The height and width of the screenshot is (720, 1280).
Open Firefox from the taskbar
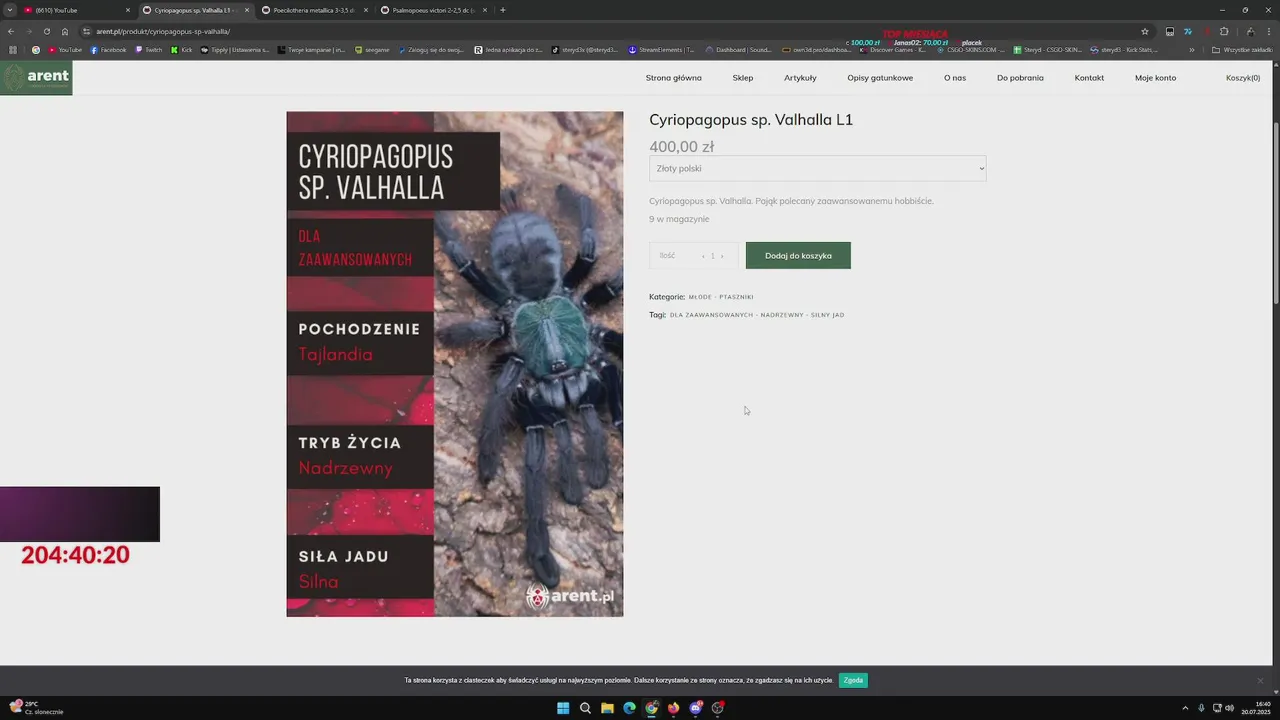673,708
